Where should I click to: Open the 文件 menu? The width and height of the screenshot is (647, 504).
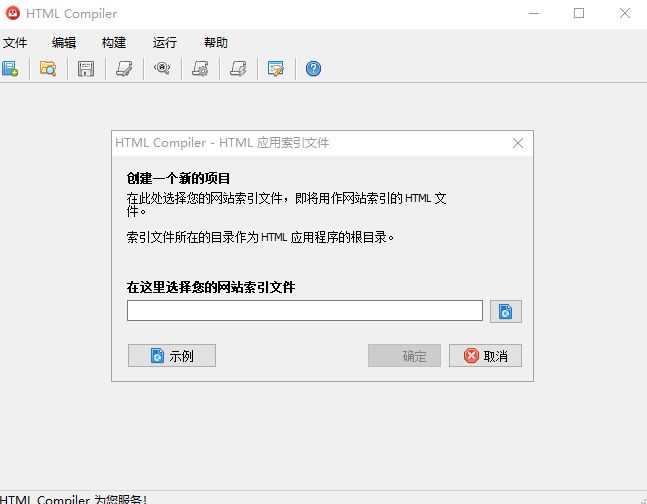tap(15, 43)
